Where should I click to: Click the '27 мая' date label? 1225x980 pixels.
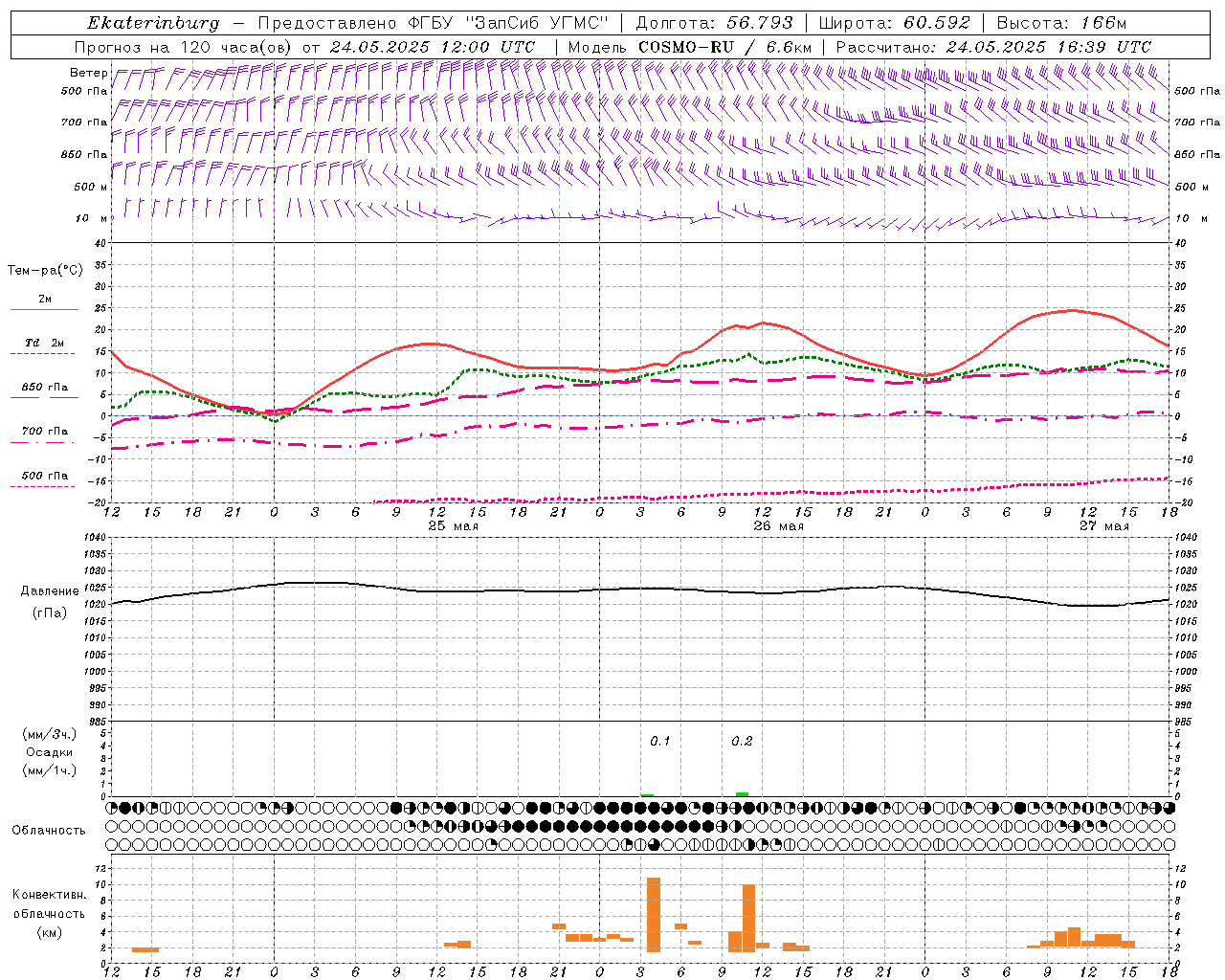1104,526
